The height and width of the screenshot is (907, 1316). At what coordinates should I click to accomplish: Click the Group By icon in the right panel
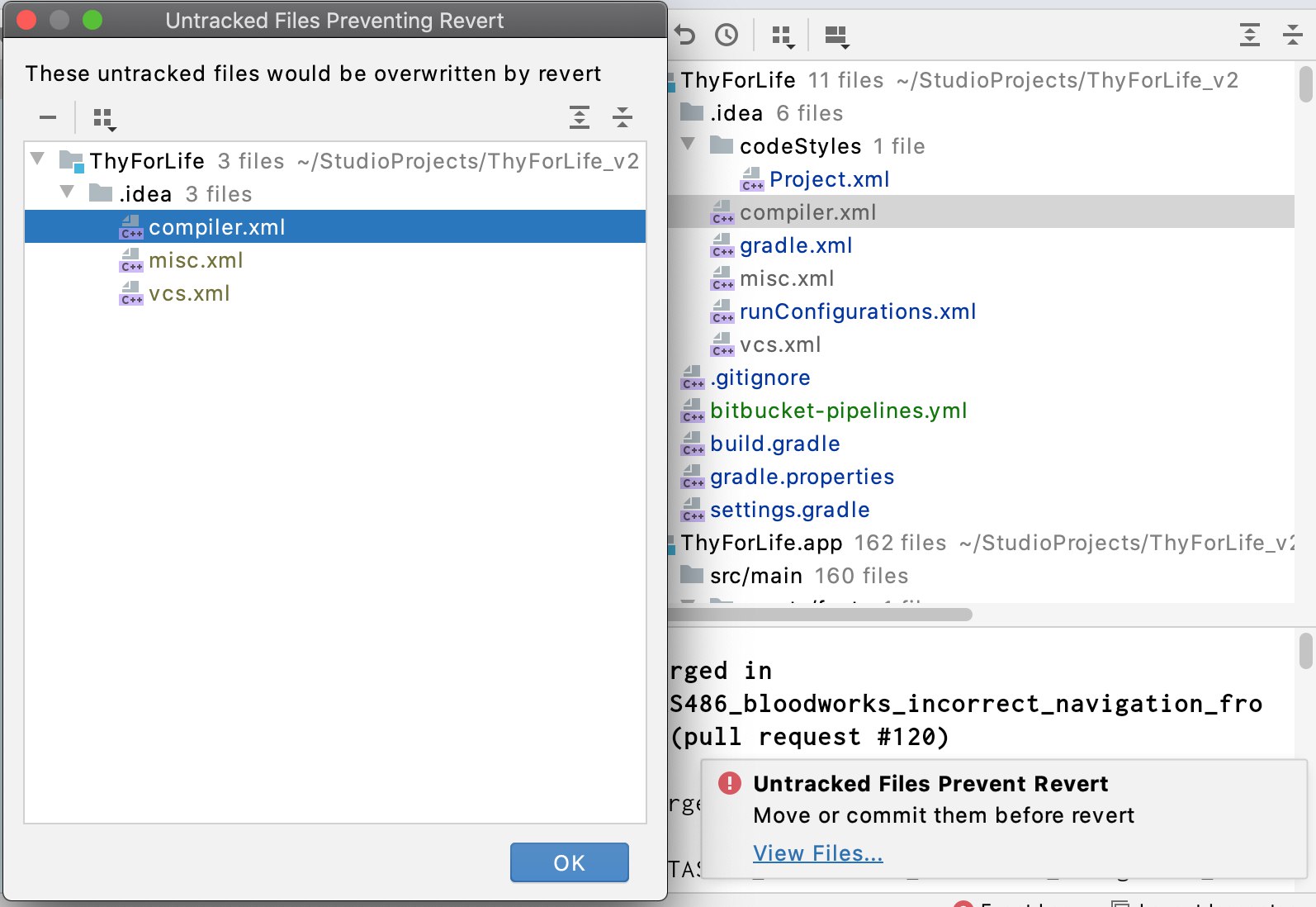coord(782,36)
